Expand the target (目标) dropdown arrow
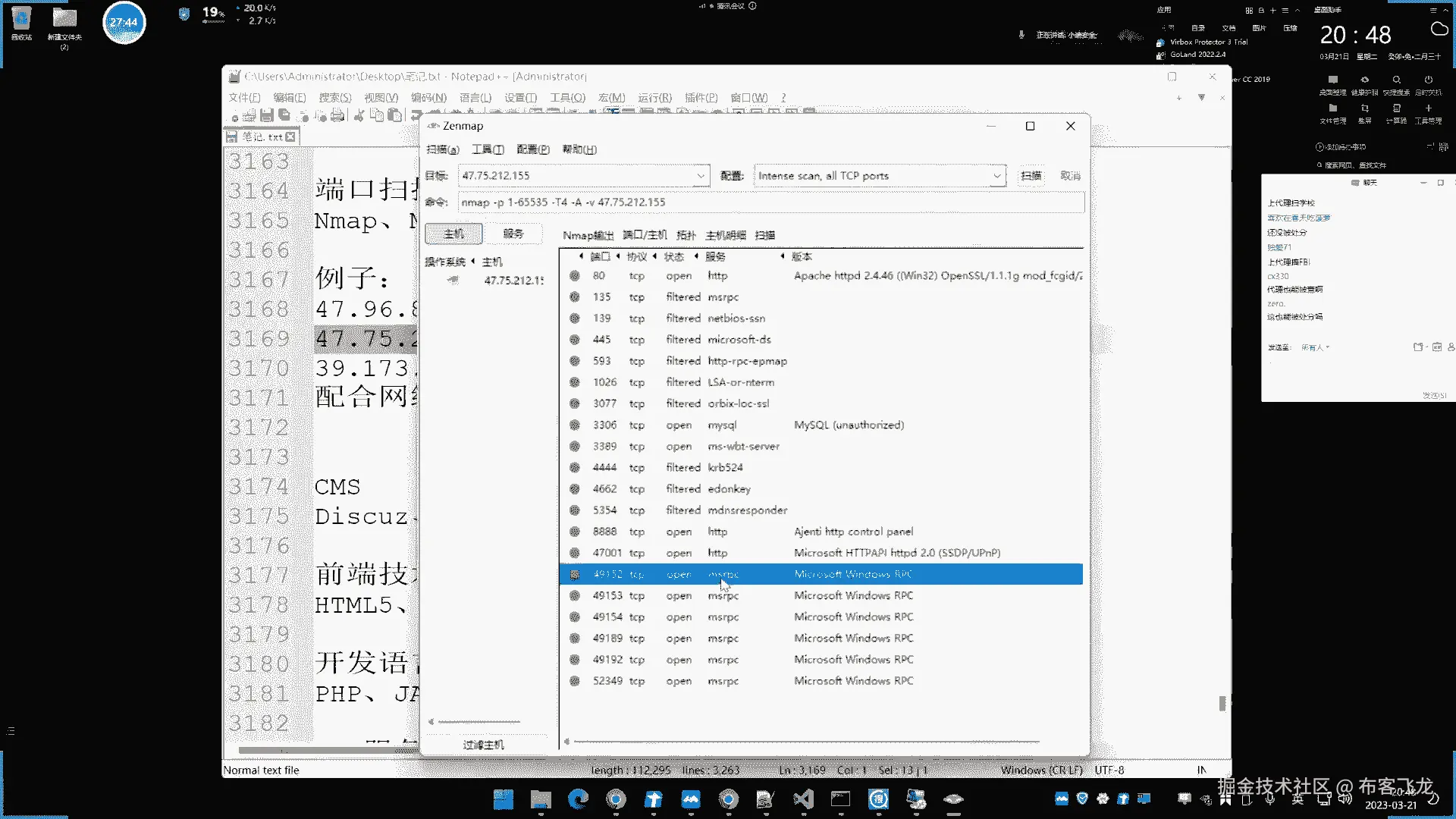1456x819 pixels. tap(701, 176)
